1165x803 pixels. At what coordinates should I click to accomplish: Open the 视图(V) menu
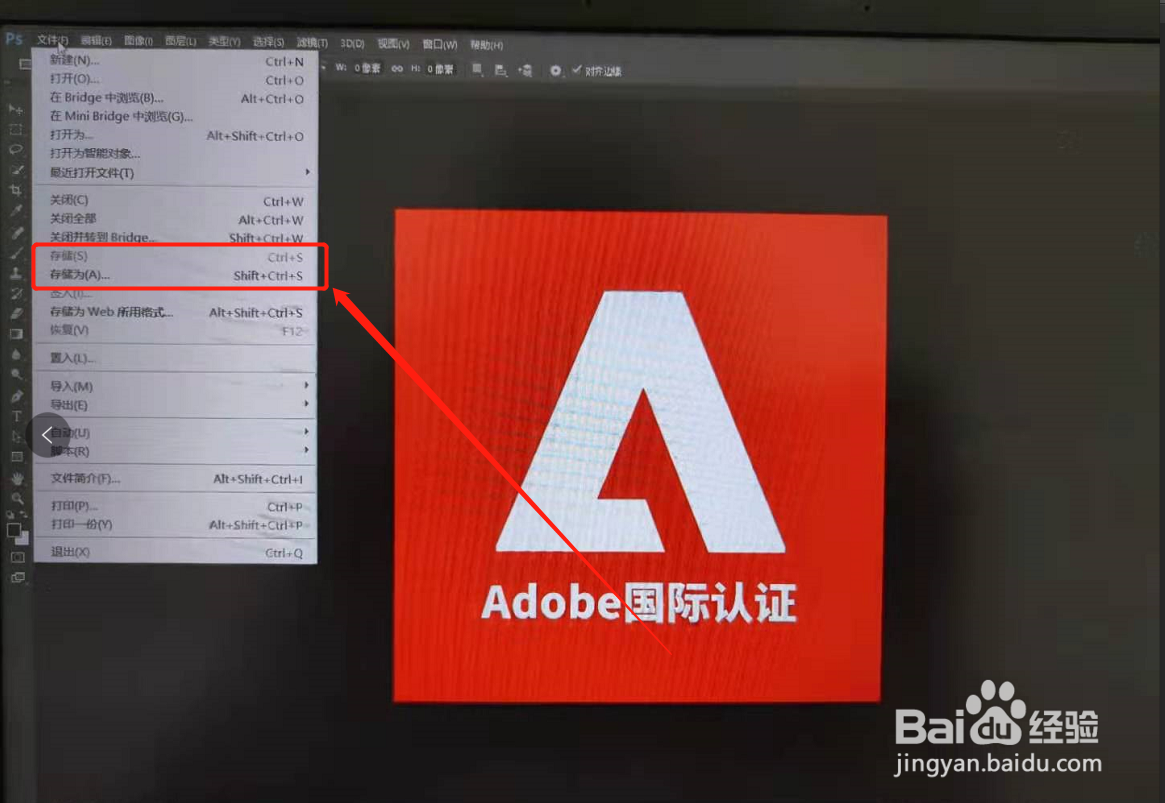click(393, 44)
